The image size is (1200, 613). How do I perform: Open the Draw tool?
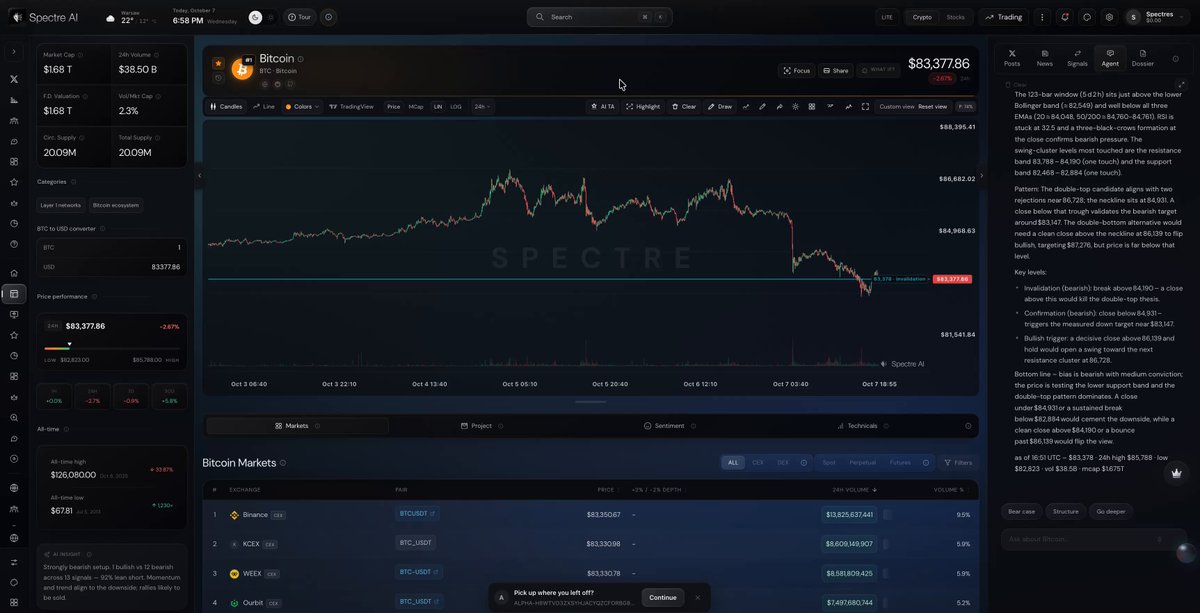point(720,106)
